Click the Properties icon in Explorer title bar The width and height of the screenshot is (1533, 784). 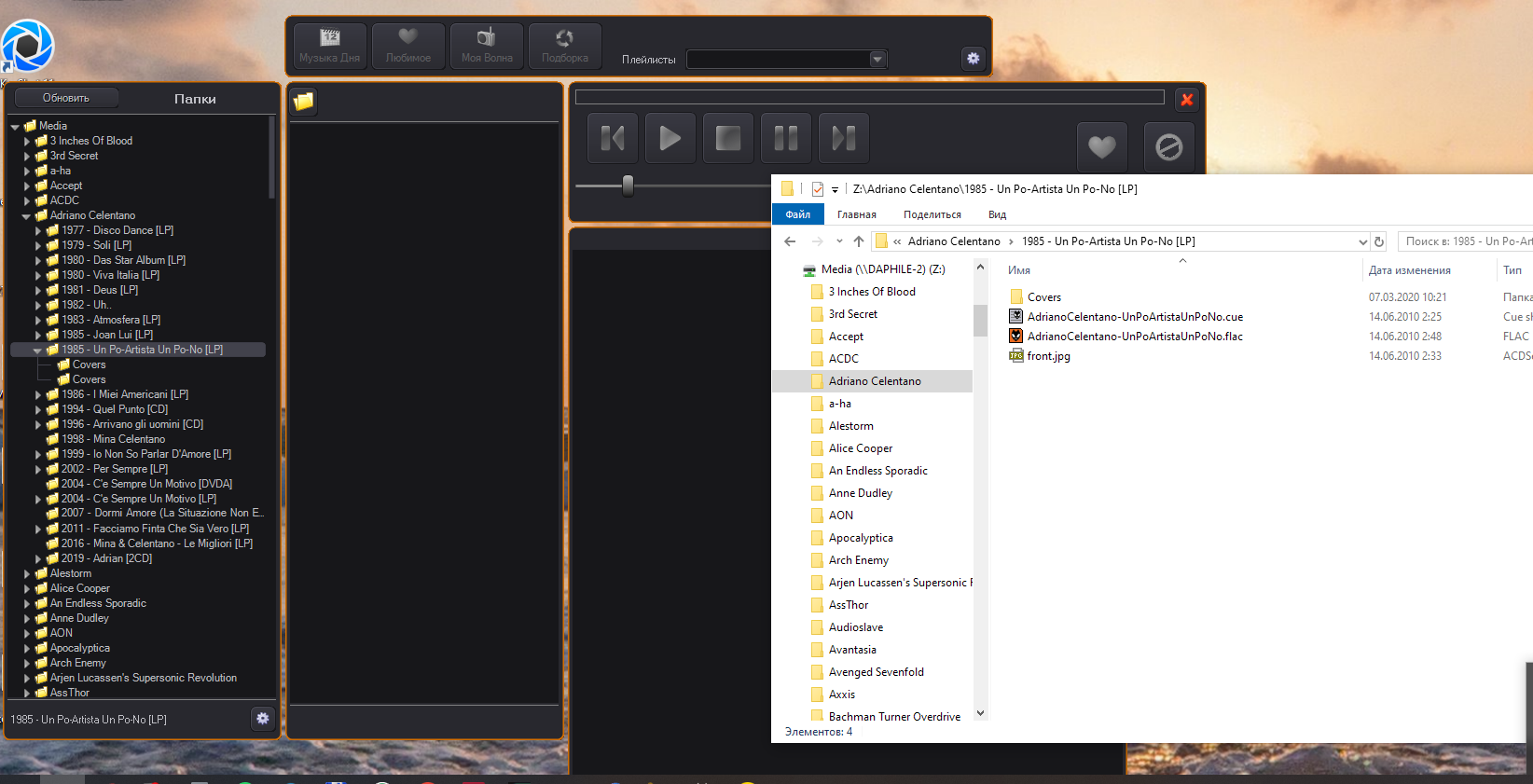click(x=817, y=189)
